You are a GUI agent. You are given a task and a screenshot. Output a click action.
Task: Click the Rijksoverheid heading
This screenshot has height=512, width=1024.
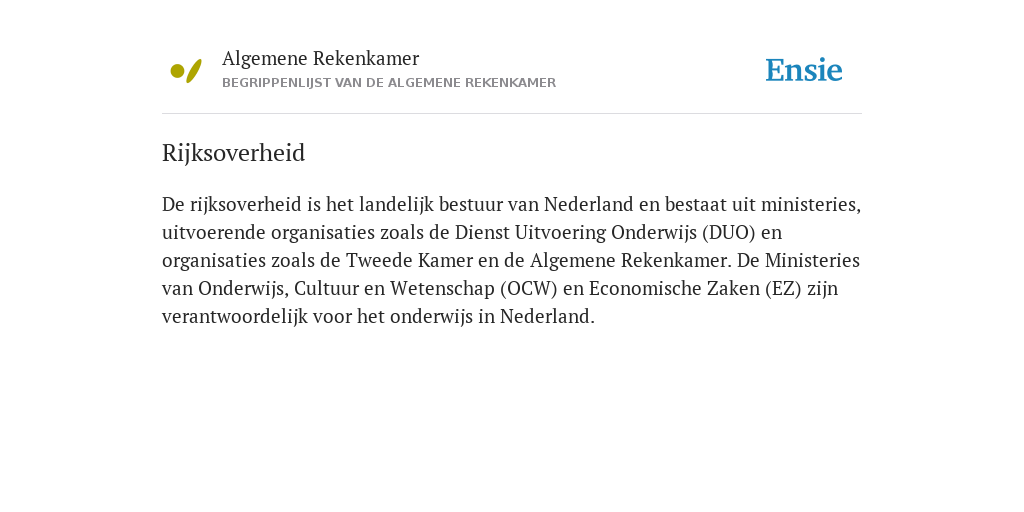tap(233, 153)
